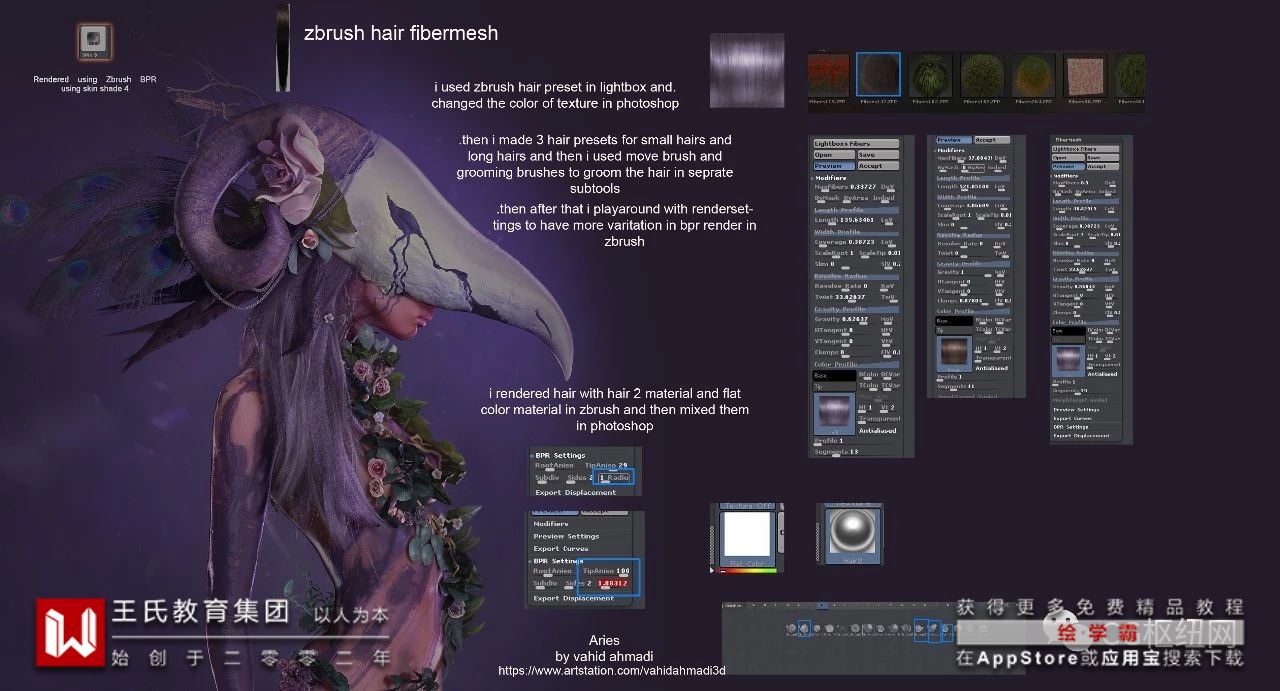Screen dimensions: 1280x691
Task: Select the blue-highlighted brown hair fiber preset
Action: [x=878, y=75]
